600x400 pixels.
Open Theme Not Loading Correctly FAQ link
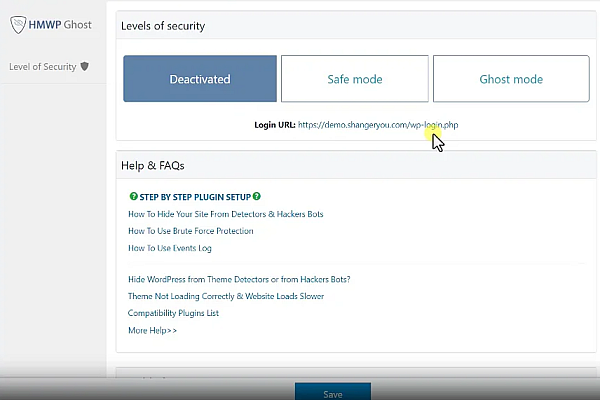(226, 296)
